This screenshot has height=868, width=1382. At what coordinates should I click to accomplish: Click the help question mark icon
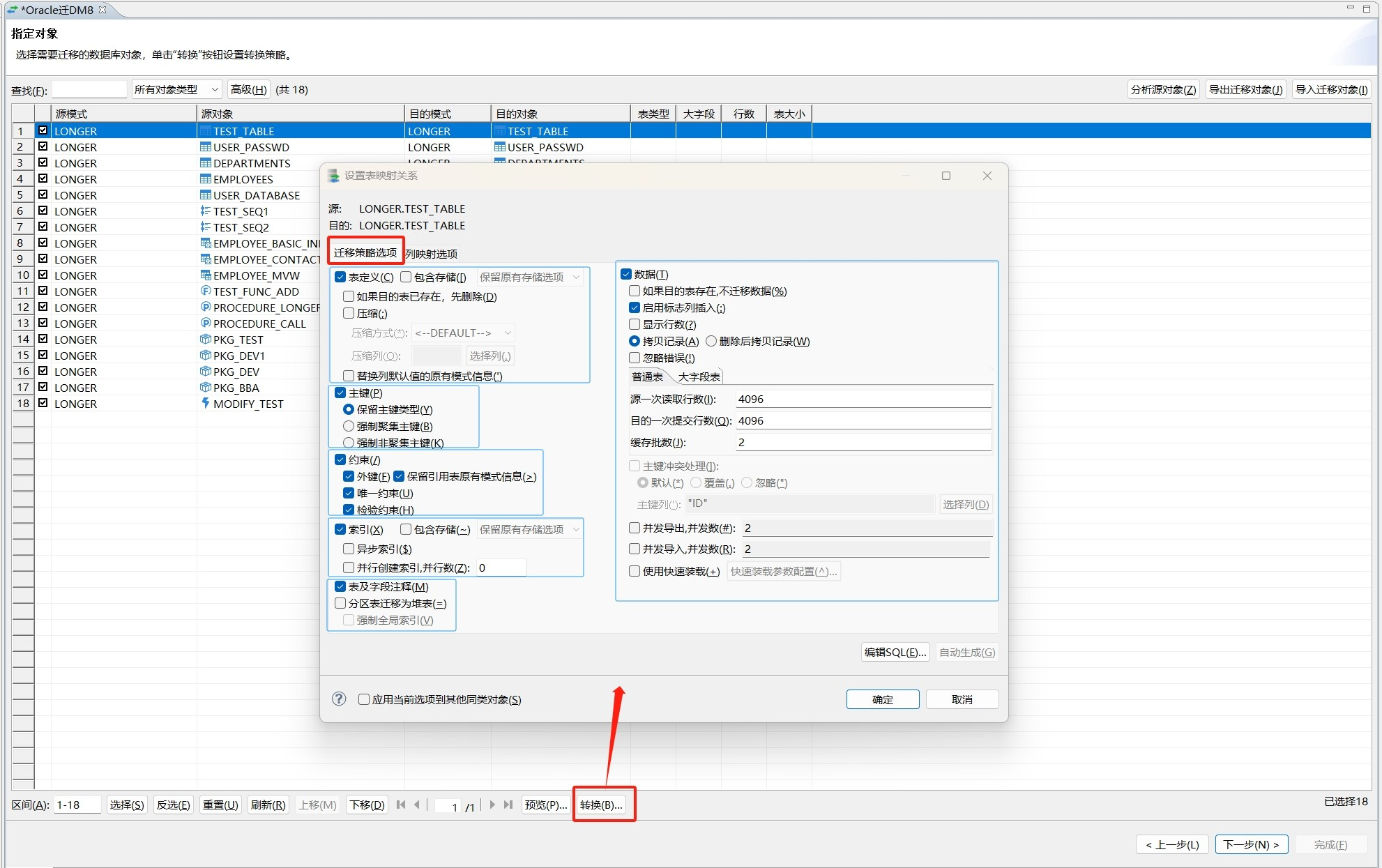[x=339, y=699]
